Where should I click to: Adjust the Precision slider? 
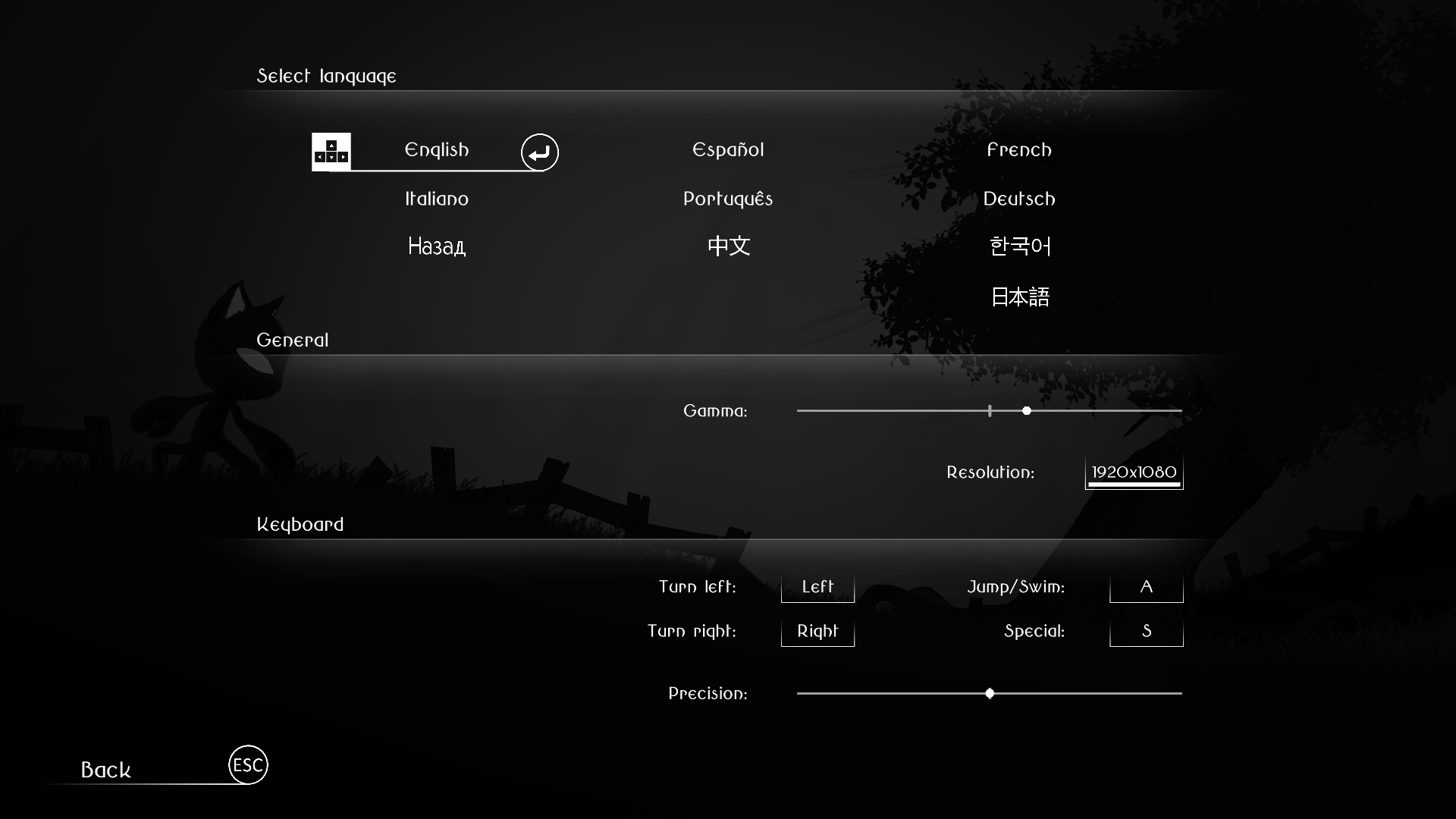(x=988, y=692)
